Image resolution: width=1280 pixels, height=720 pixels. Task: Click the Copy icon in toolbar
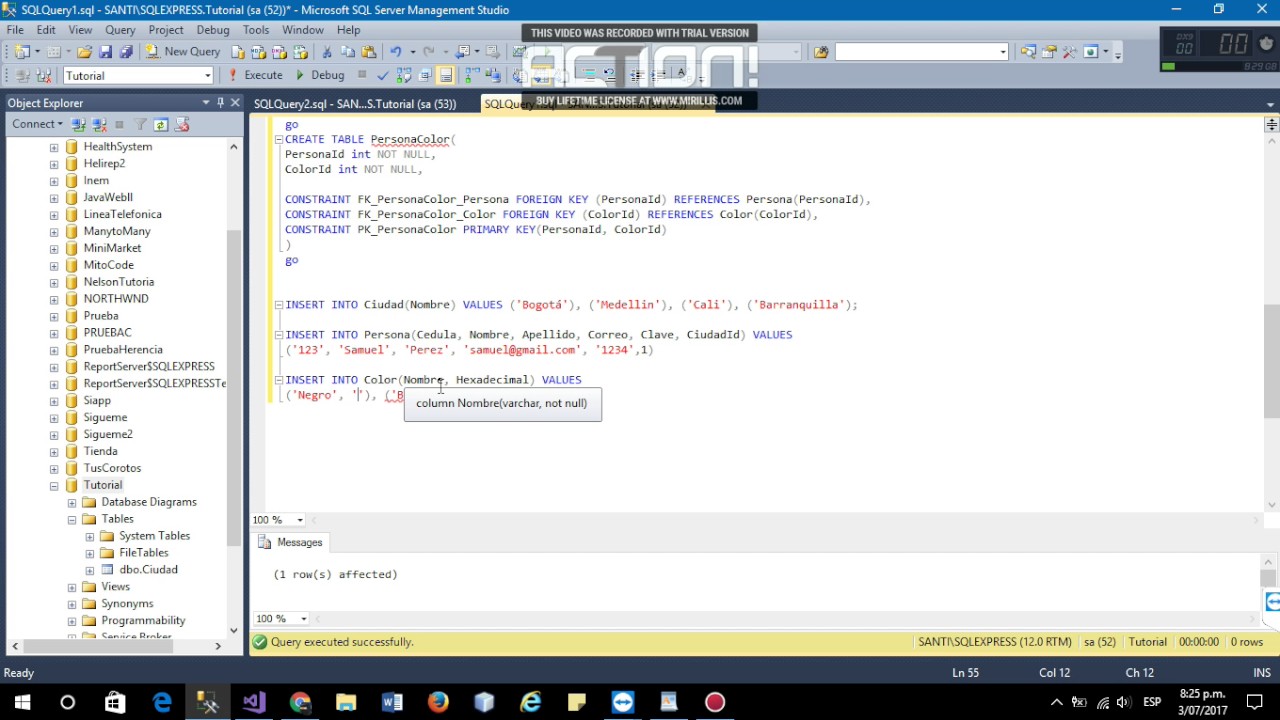347,52
